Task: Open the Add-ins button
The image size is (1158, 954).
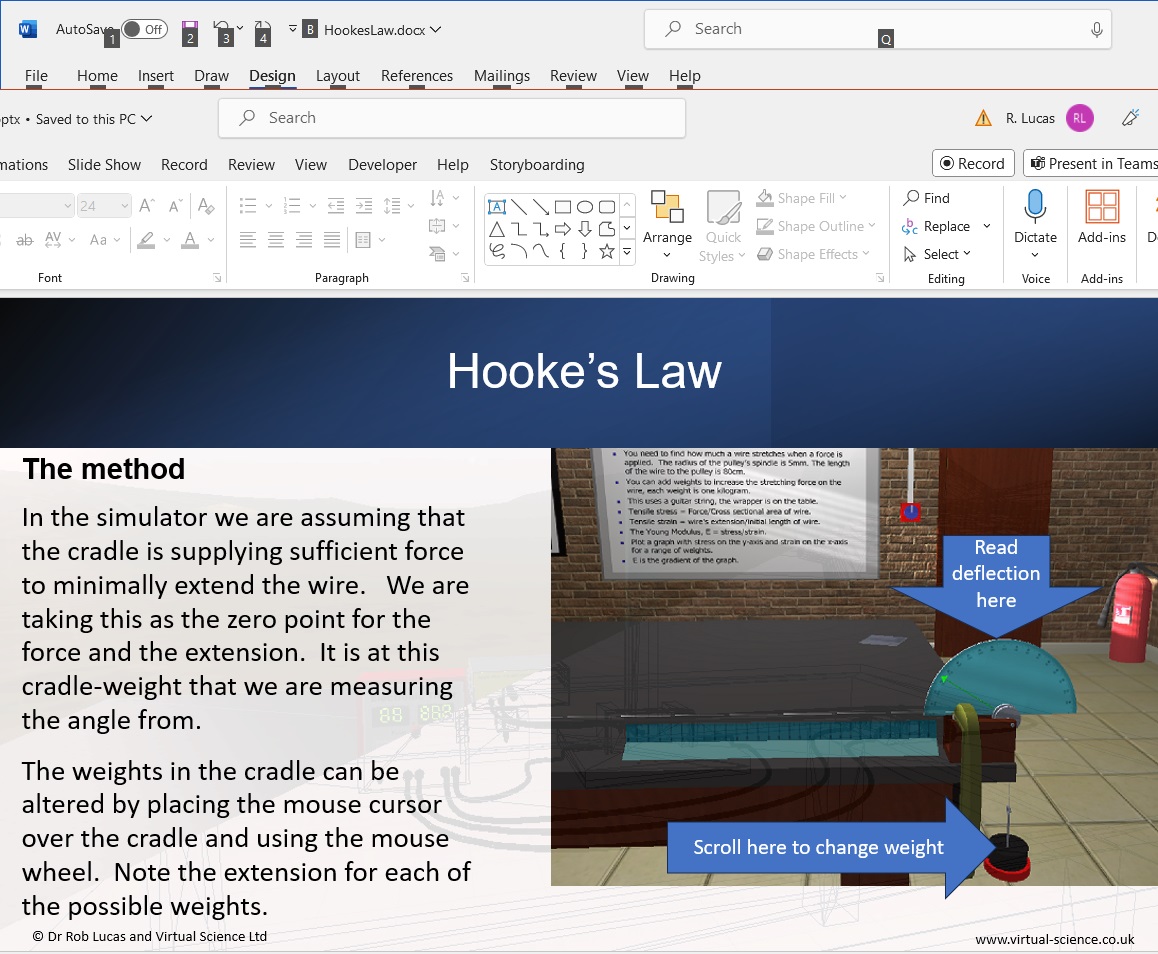Action: click(1102, 217)
